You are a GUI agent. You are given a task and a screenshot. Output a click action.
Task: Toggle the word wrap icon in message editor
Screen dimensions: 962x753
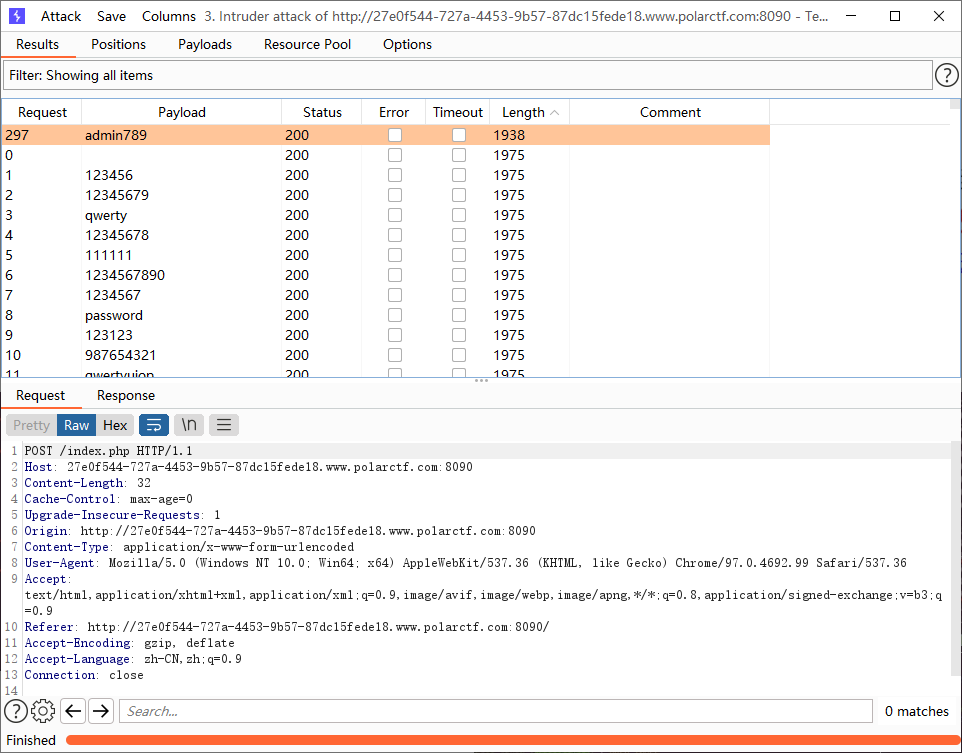(154, 425)
